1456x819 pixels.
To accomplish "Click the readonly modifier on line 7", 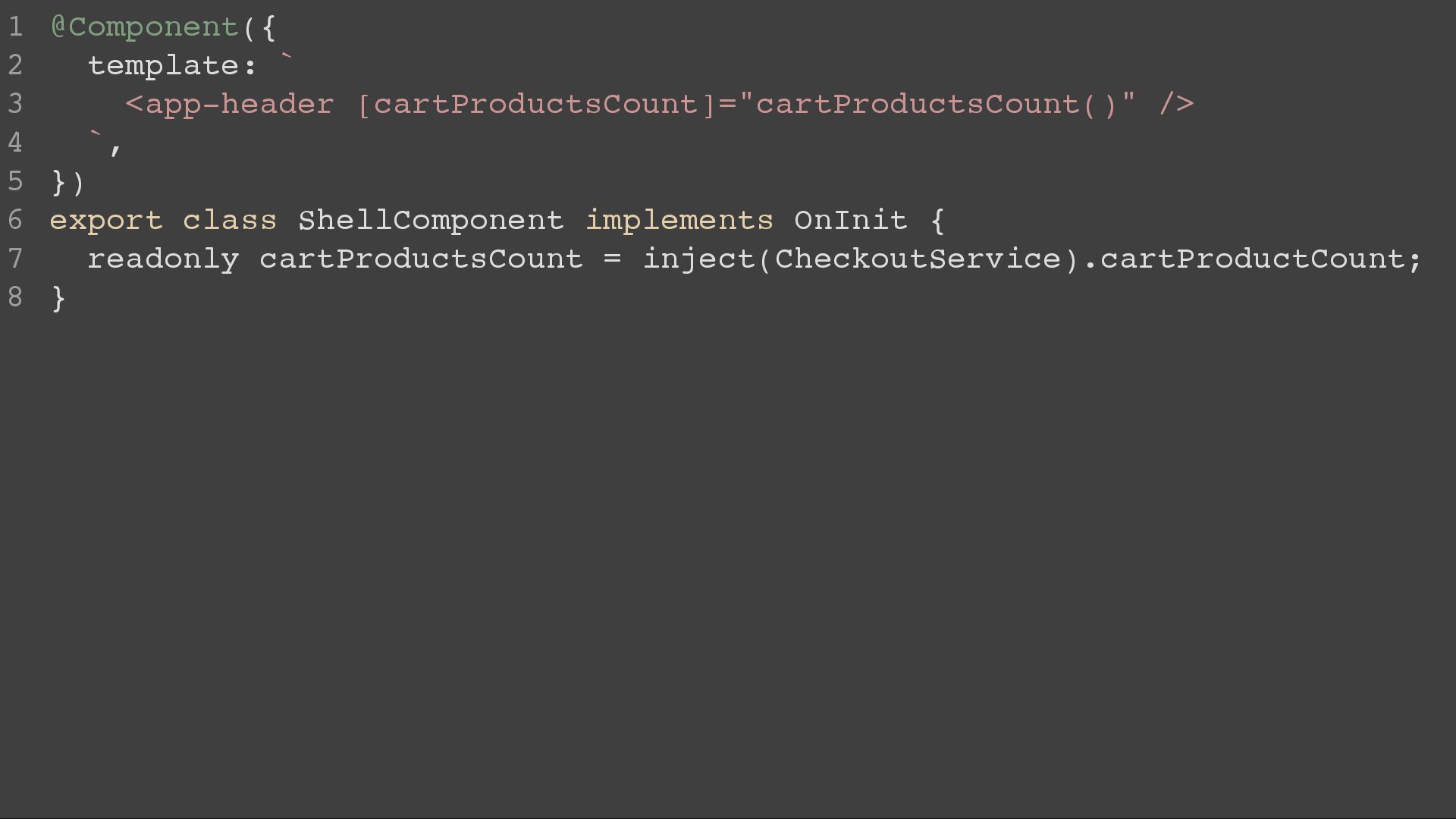I will click(163, 260).
